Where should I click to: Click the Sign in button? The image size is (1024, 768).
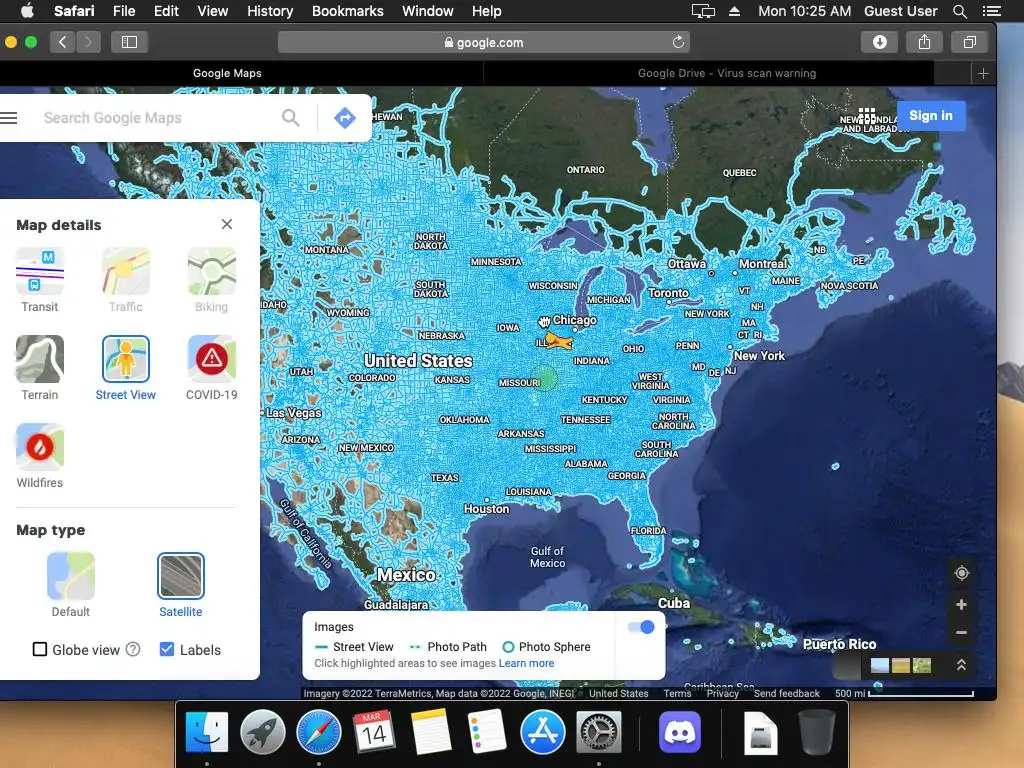(931, 116)
